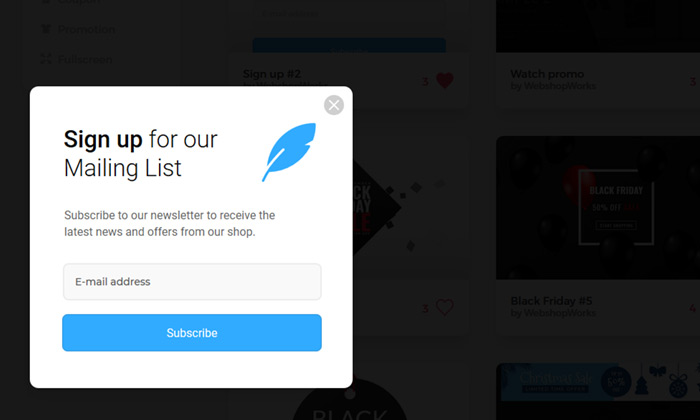Screen dimensions: 700x420
Task: Close the mailing list popup
Action: 333,105
